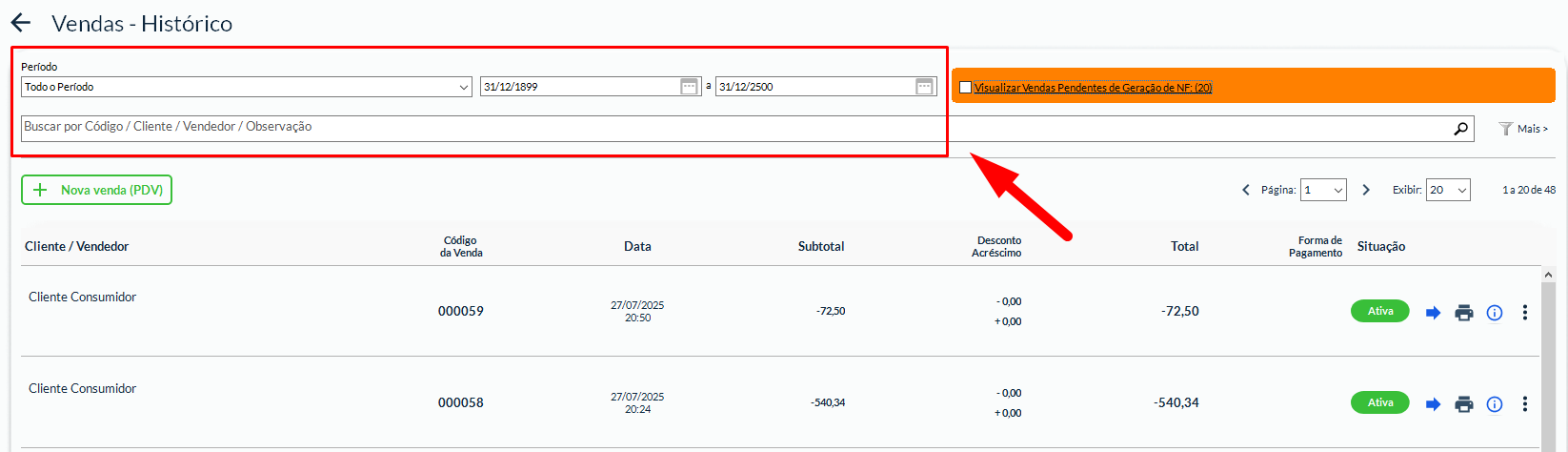Screen dimensions: 1568x452
Task: Enable Visualizar Vendas Pendentes de Geração de NF checkbox
Action: 965,88
